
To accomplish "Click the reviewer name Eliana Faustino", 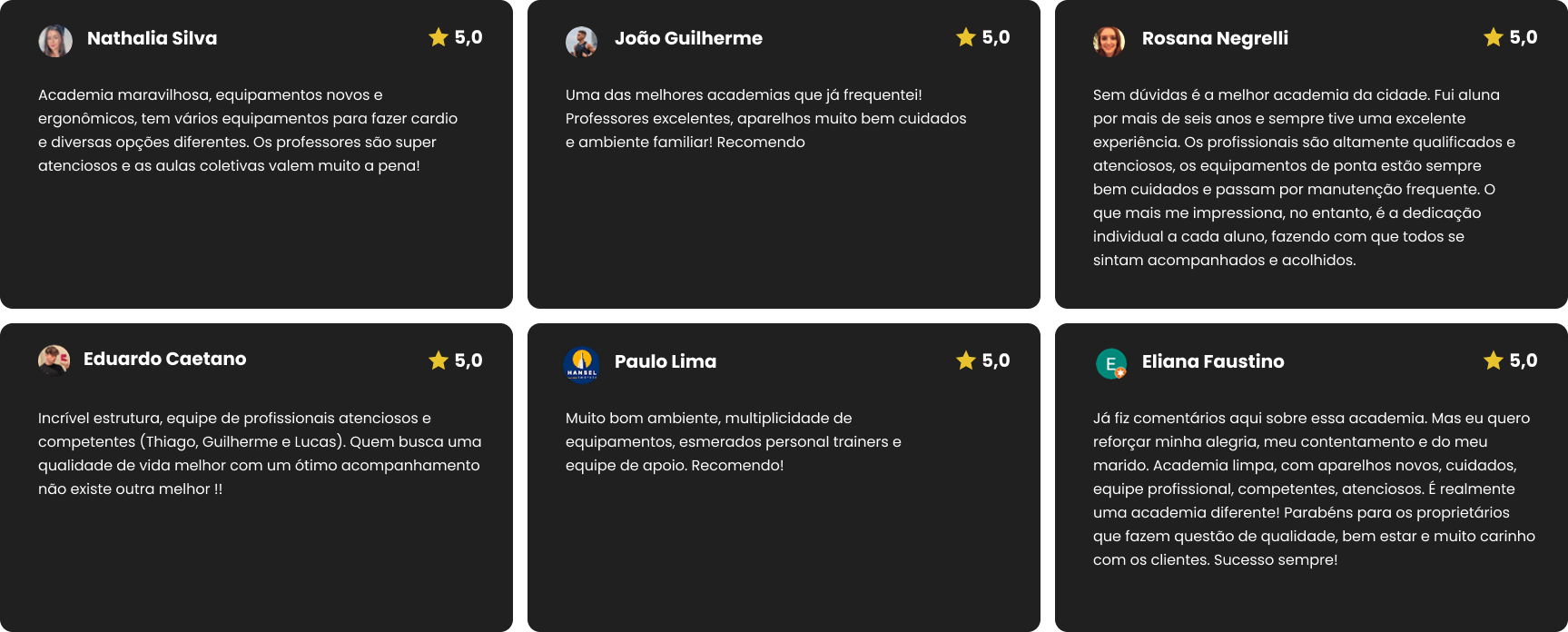I will click(1213, 361).
